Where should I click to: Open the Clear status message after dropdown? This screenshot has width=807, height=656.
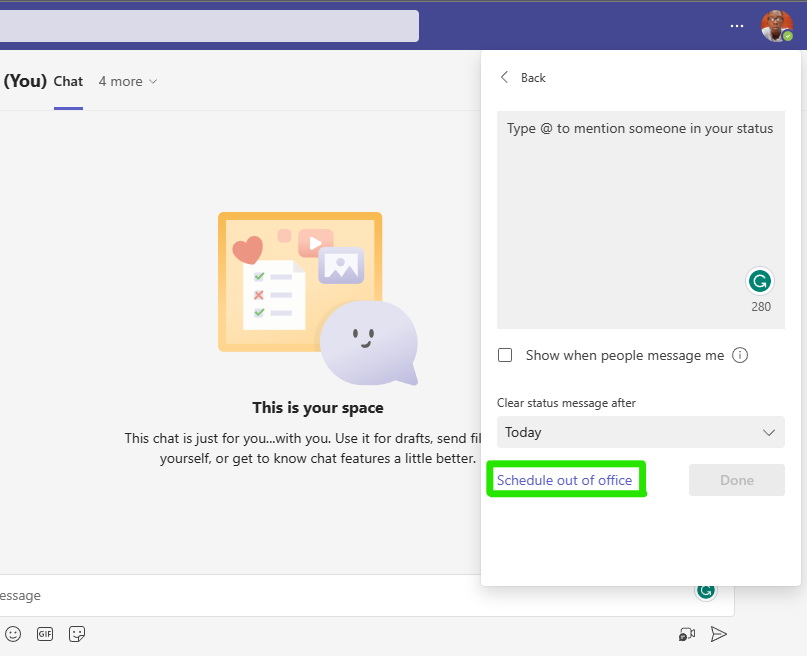640,432
